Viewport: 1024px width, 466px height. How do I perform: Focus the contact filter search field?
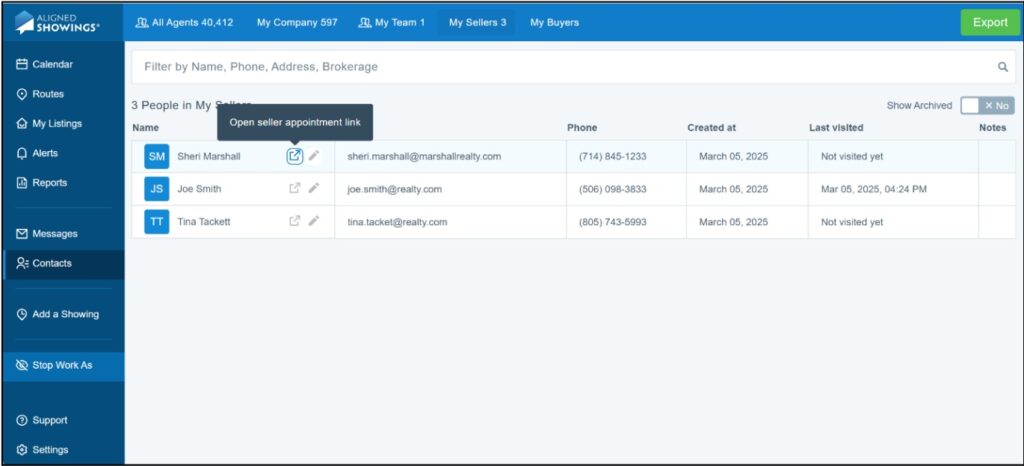560,67
